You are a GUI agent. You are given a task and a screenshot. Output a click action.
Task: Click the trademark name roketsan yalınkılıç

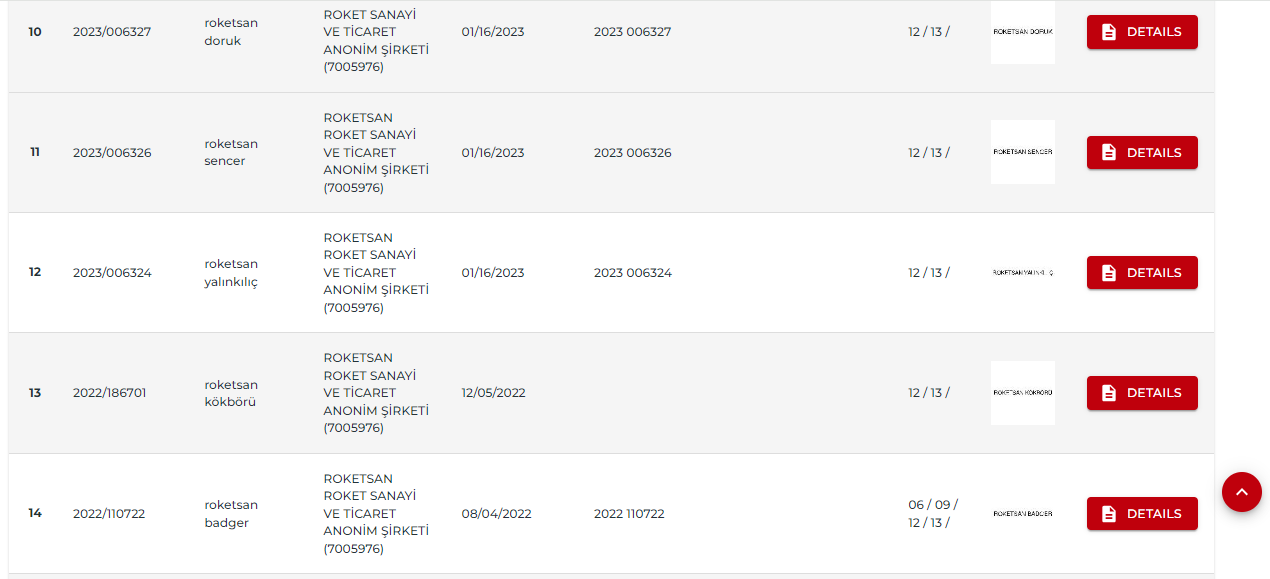tap(231, 273)
